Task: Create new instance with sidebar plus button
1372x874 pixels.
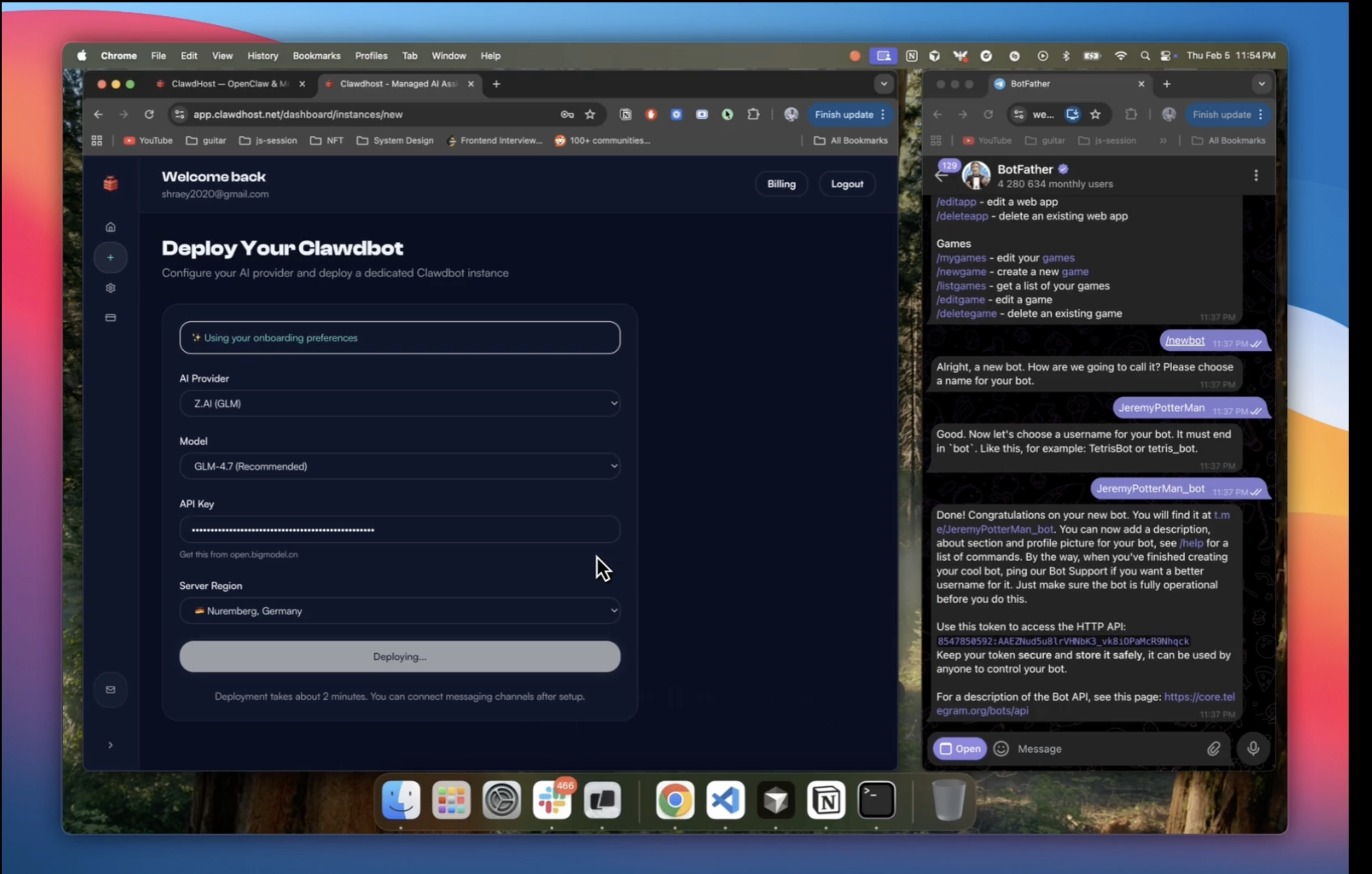Action: [110, 258]
